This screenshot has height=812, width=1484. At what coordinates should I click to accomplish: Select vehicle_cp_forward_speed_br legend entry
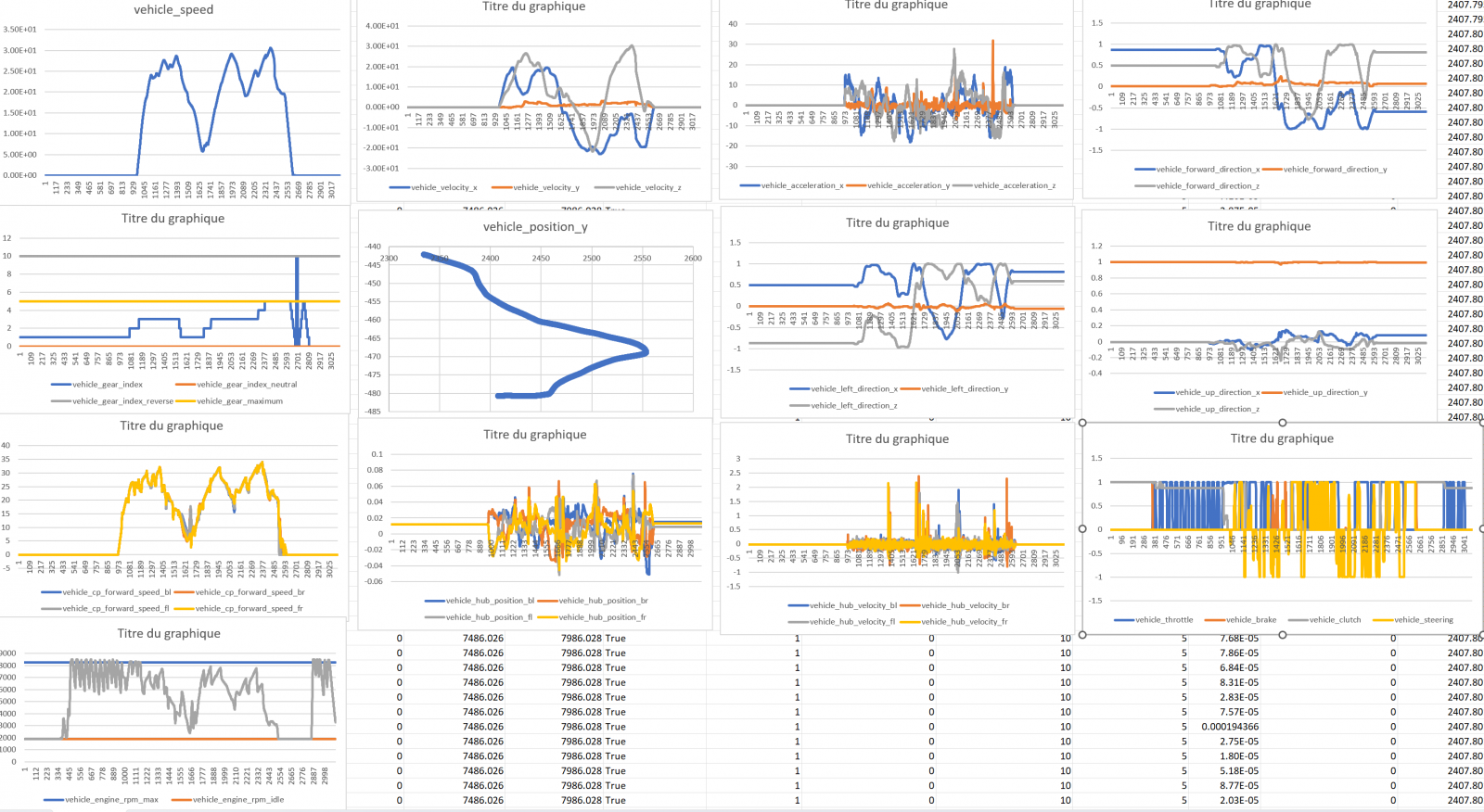pyautogui.click(x=239, y=592)
